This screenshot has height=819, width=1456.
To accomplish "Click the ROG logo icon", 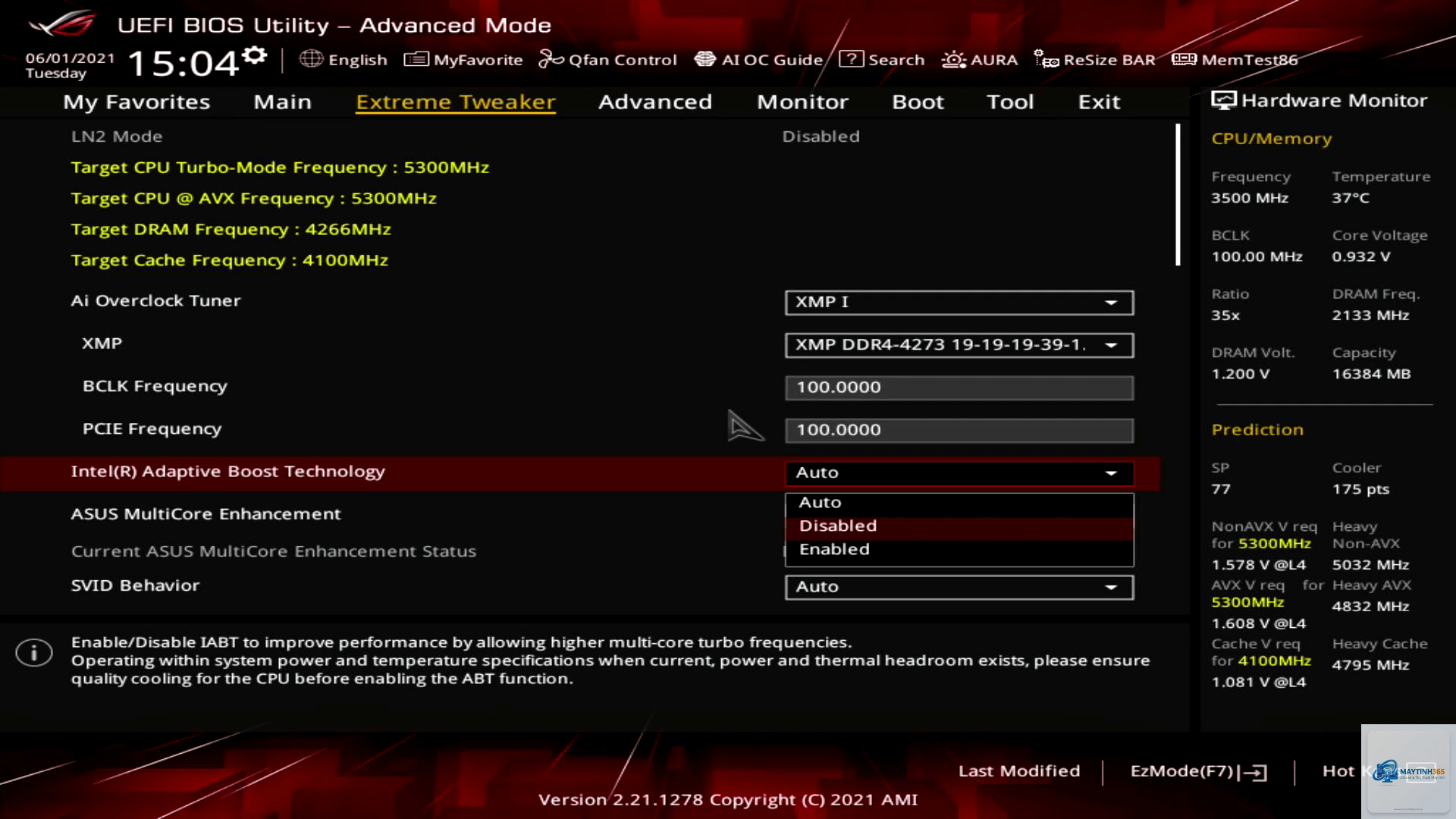I will click(62, 24).
